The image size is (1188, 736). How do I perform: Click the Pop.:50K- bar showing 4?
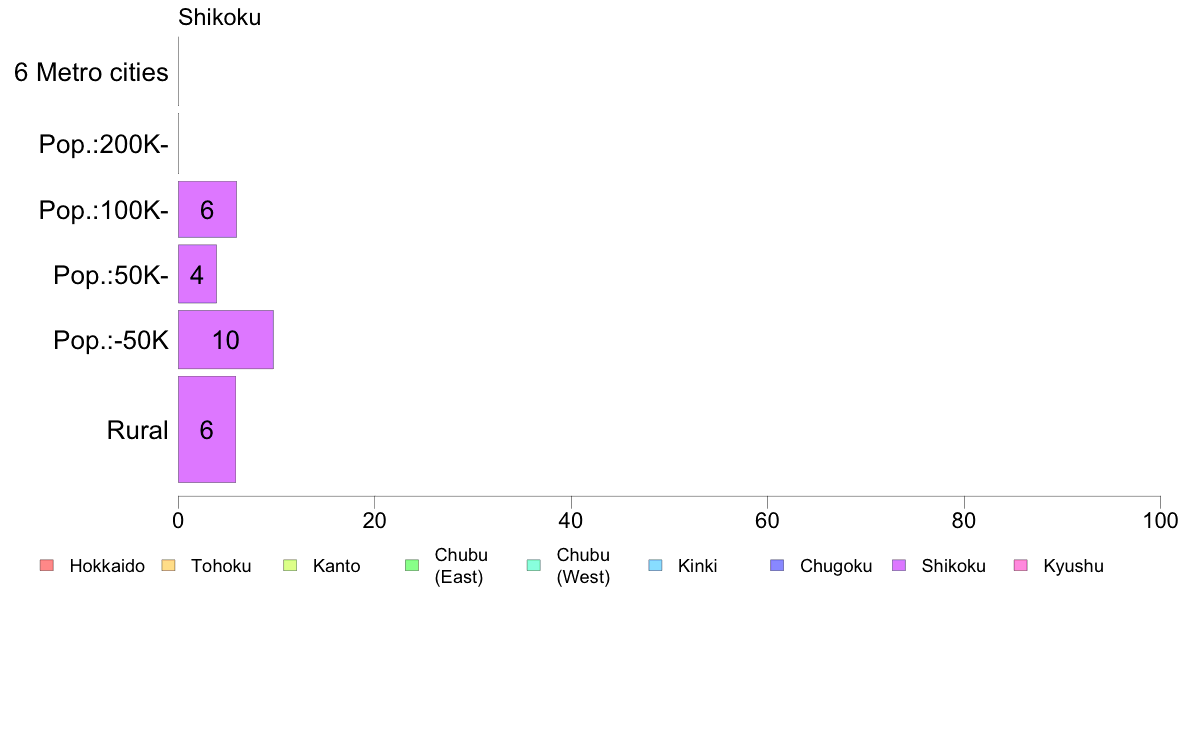click(x=197, y=274)
